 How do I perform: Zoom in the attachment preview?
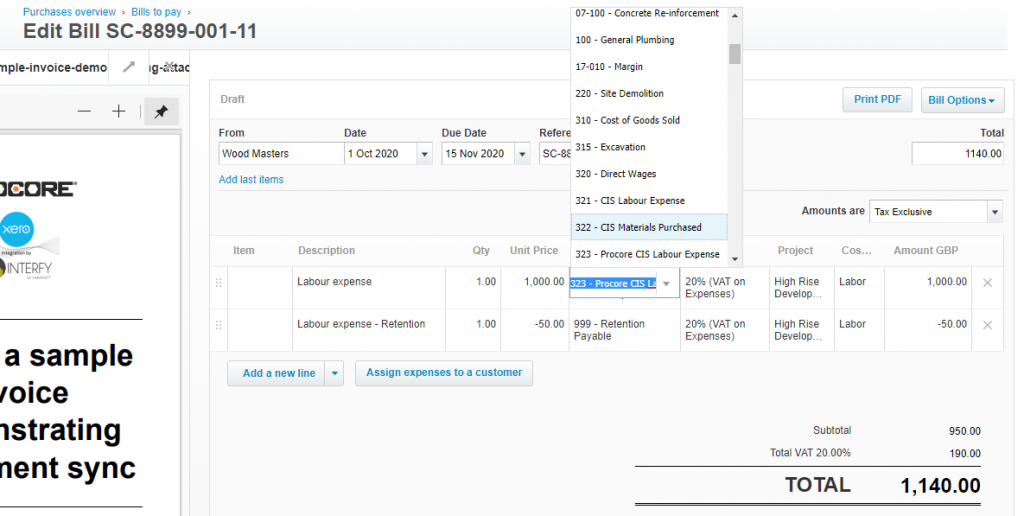tap(118, 111)
